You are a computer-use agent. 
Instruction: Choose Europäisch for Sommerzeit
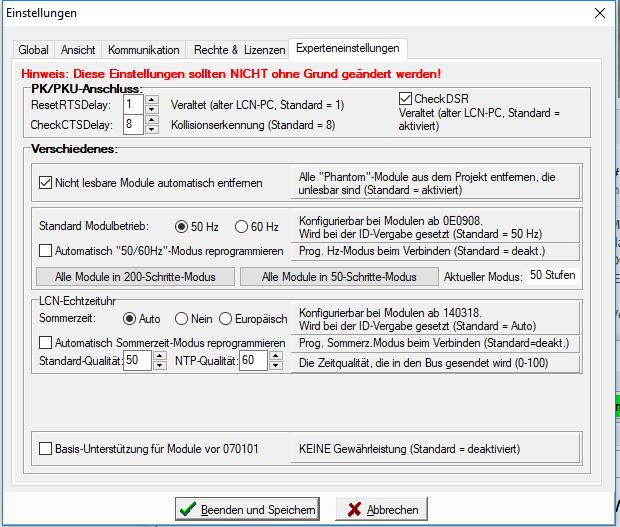[226, 319]
